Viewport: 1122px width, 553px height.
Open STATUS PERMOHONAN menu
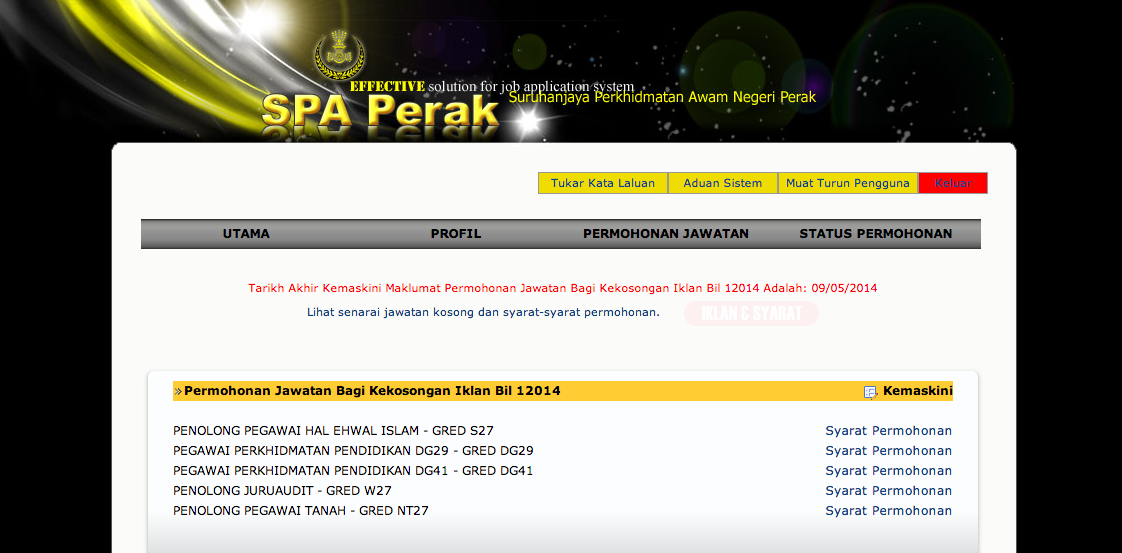coord(876,234)
